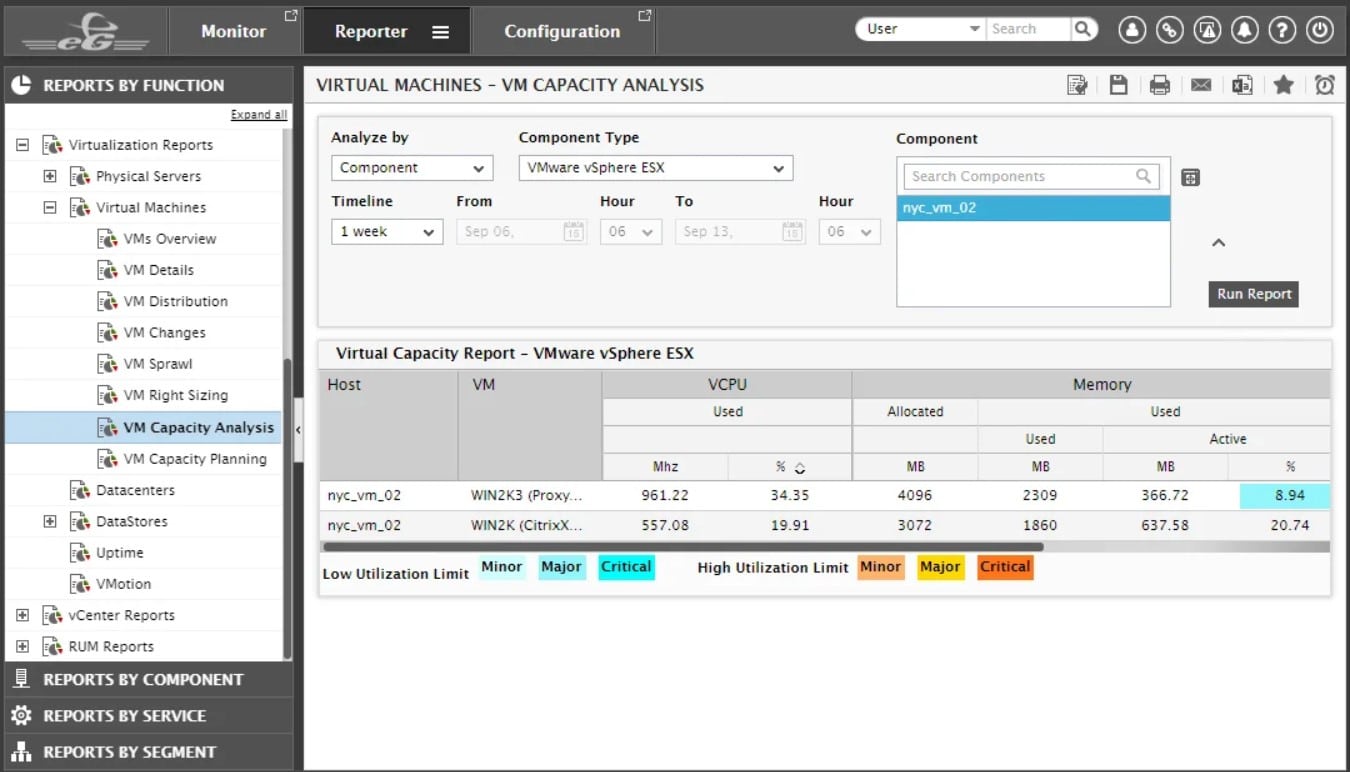Collapse the filter panel chevron above Run Report
Screen dimensions: 1350x772
[x=1218, y=243]
